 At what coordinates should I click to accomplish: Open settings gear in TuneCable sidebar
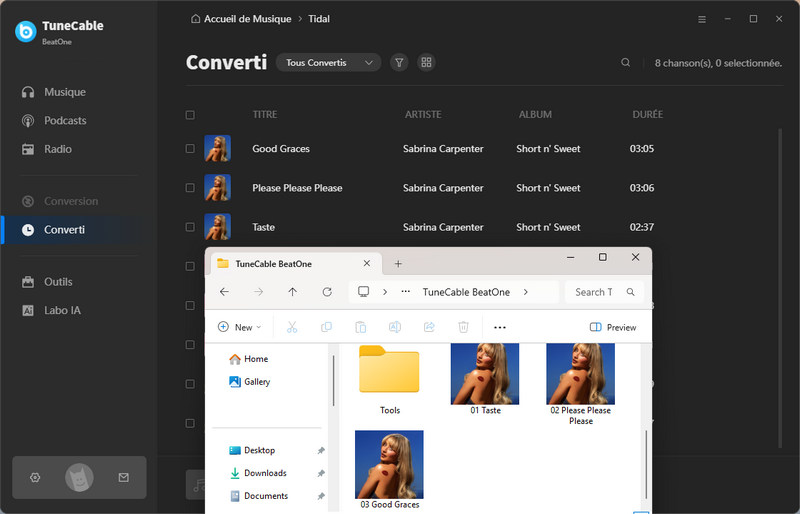click(x=35, y=478)
